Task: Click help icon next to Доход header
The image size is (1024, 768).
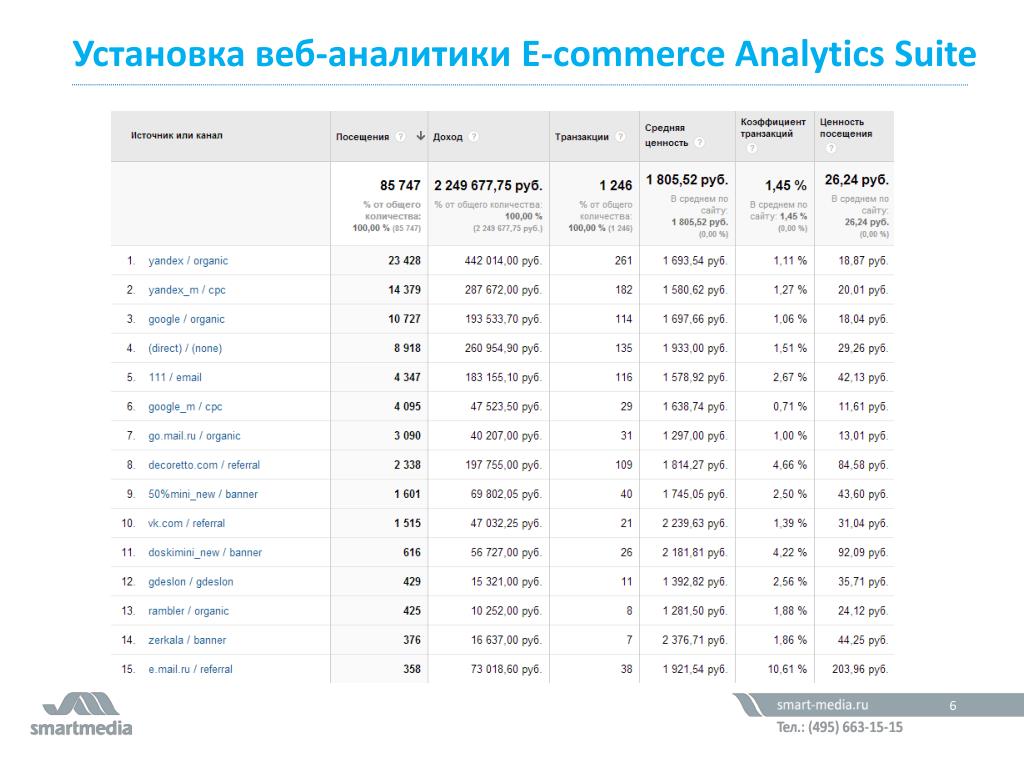Action: pos(473,136)
